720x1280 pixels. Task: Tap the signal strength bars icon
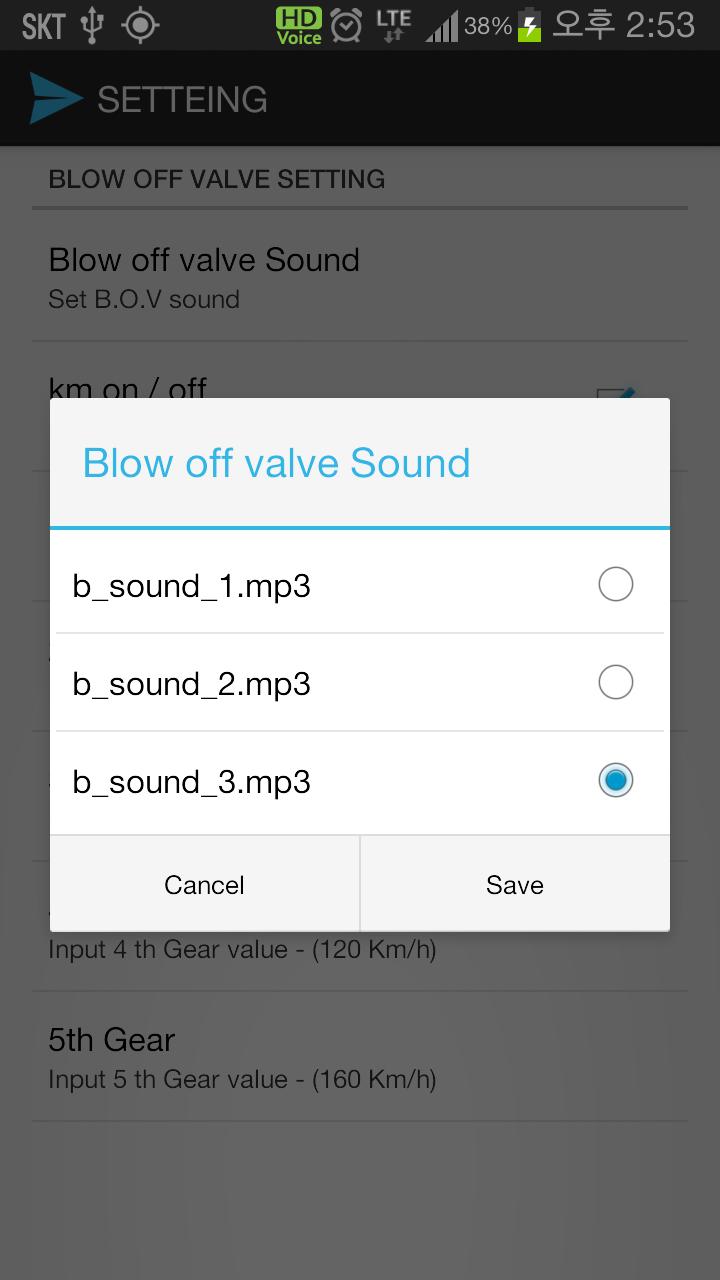[442, 26]
